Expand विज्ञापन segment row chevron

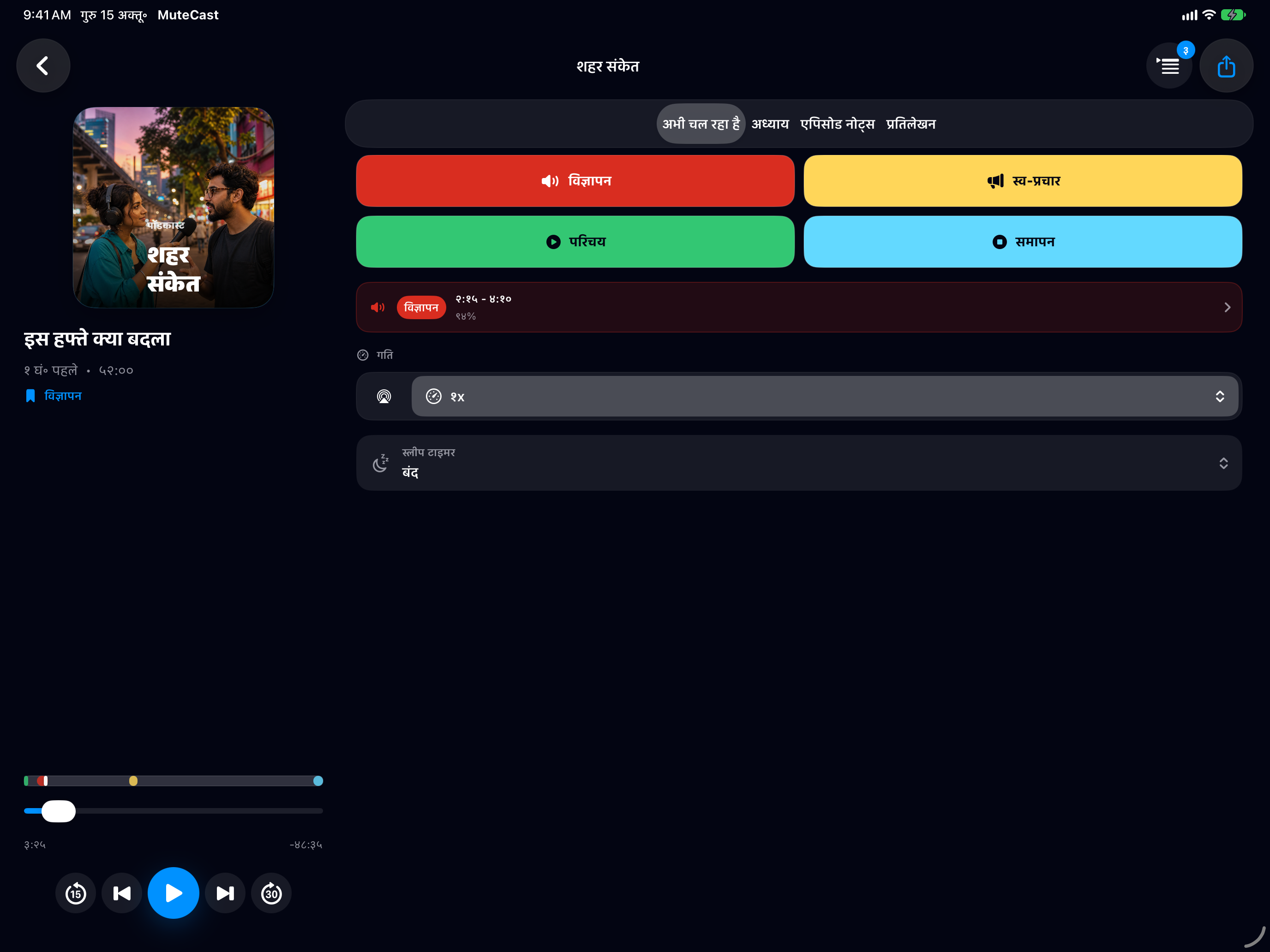point(1227,308)
